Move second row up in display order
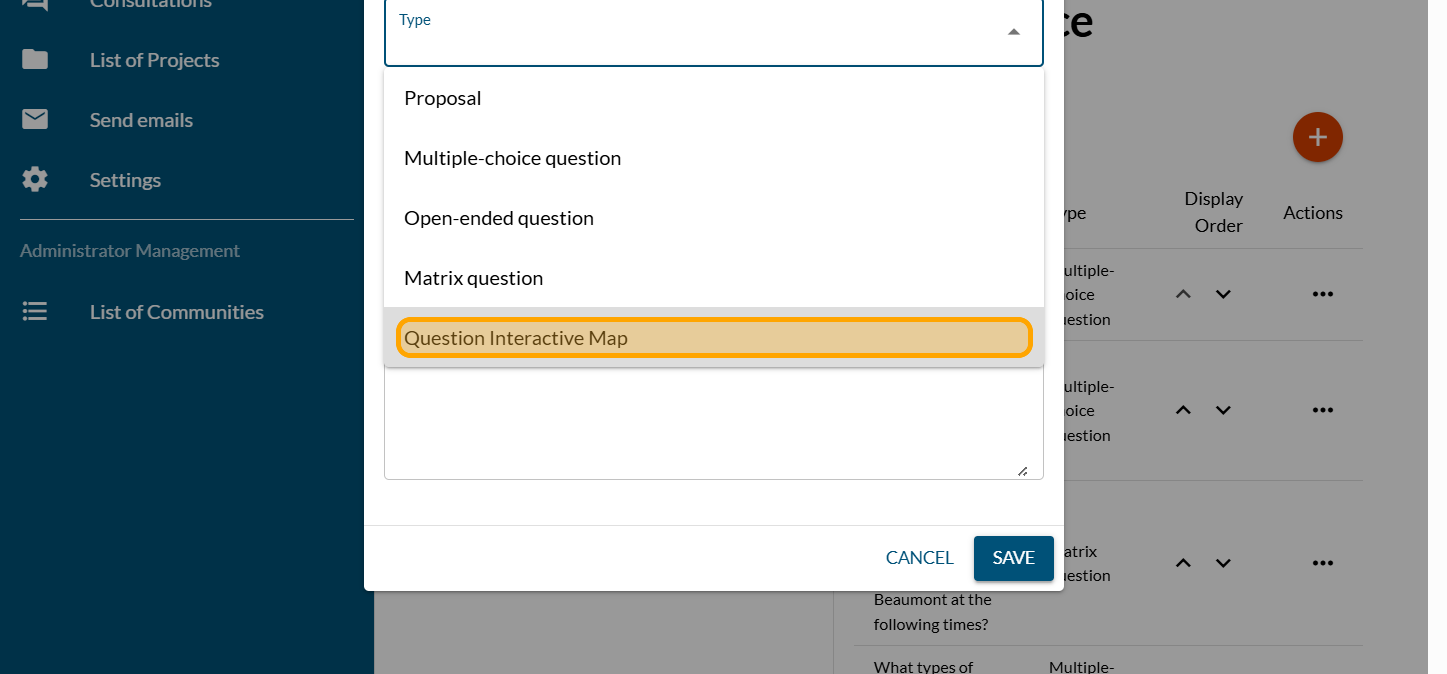1447x674 pixels. coord(1183,410)
